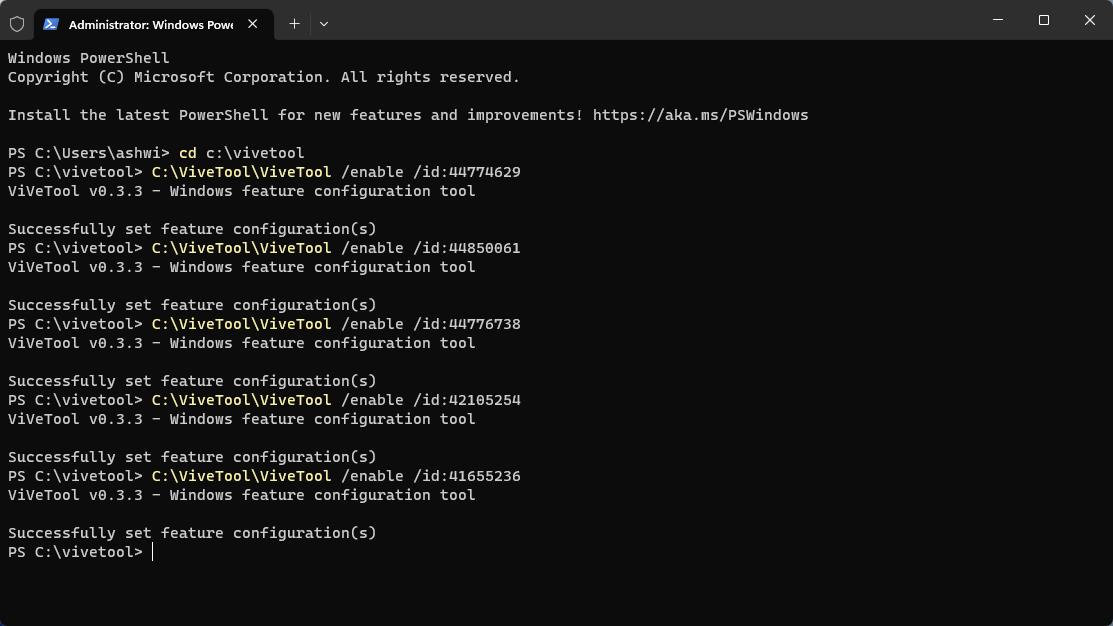Click the ViVeTool v0.3.3 version banner line
This screenshot has width=1113, height=626.
click(240, 190)
